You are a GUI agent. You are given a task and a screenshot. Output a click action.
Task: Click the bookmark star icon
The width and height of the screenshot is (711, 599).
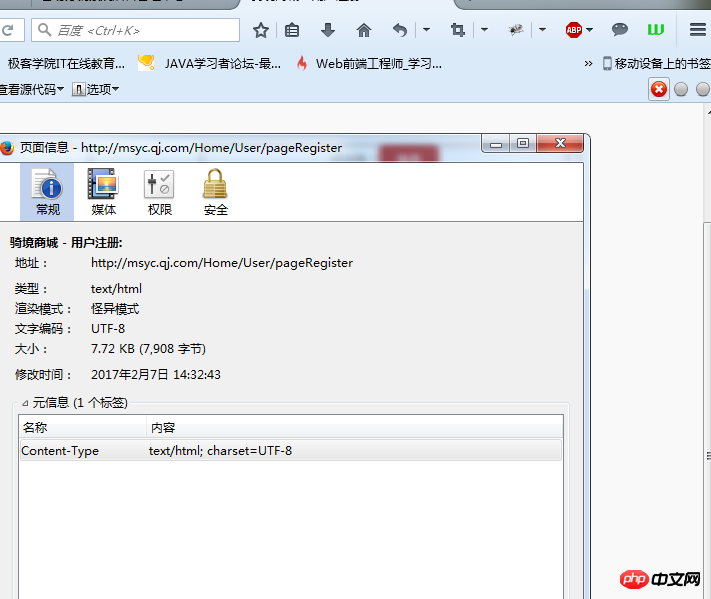coord(261,30)
